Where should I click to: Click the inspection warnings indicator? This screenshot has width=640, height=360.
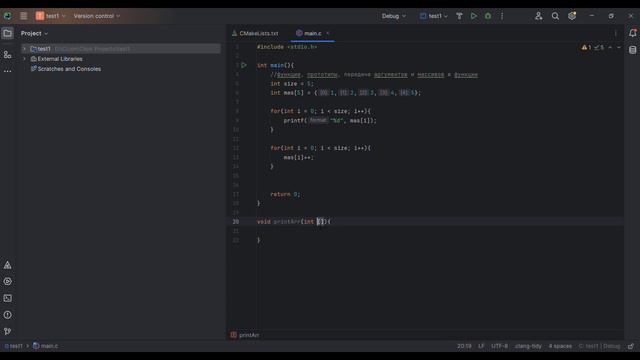tap(593, 47)
